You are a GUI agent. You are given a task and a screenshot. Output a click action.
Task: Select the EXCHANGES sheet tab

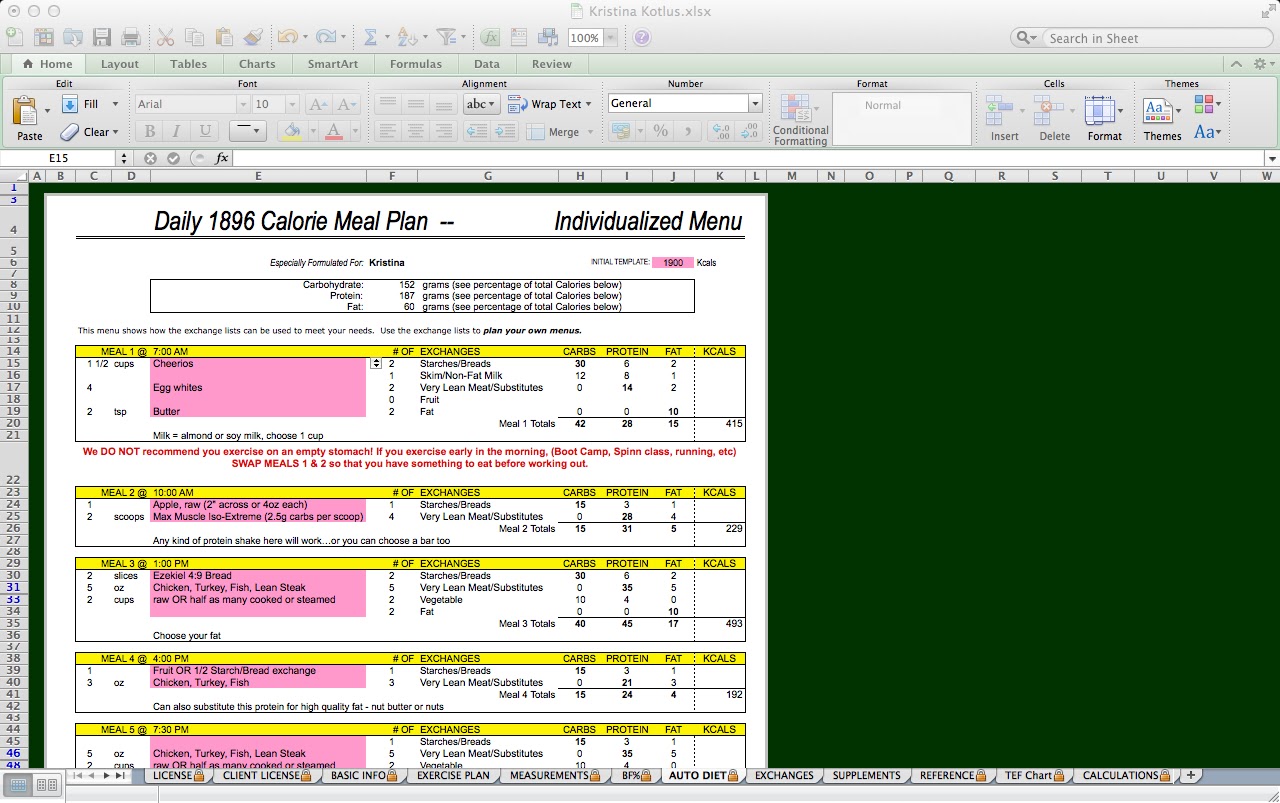click(784, 775)
